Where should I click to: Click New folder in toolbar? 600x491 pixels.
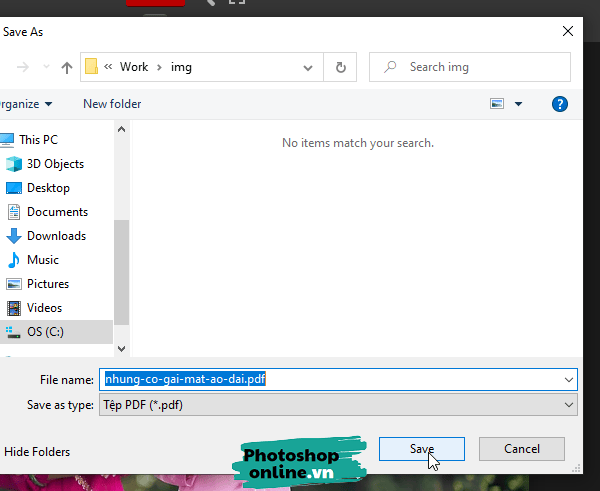112,104
